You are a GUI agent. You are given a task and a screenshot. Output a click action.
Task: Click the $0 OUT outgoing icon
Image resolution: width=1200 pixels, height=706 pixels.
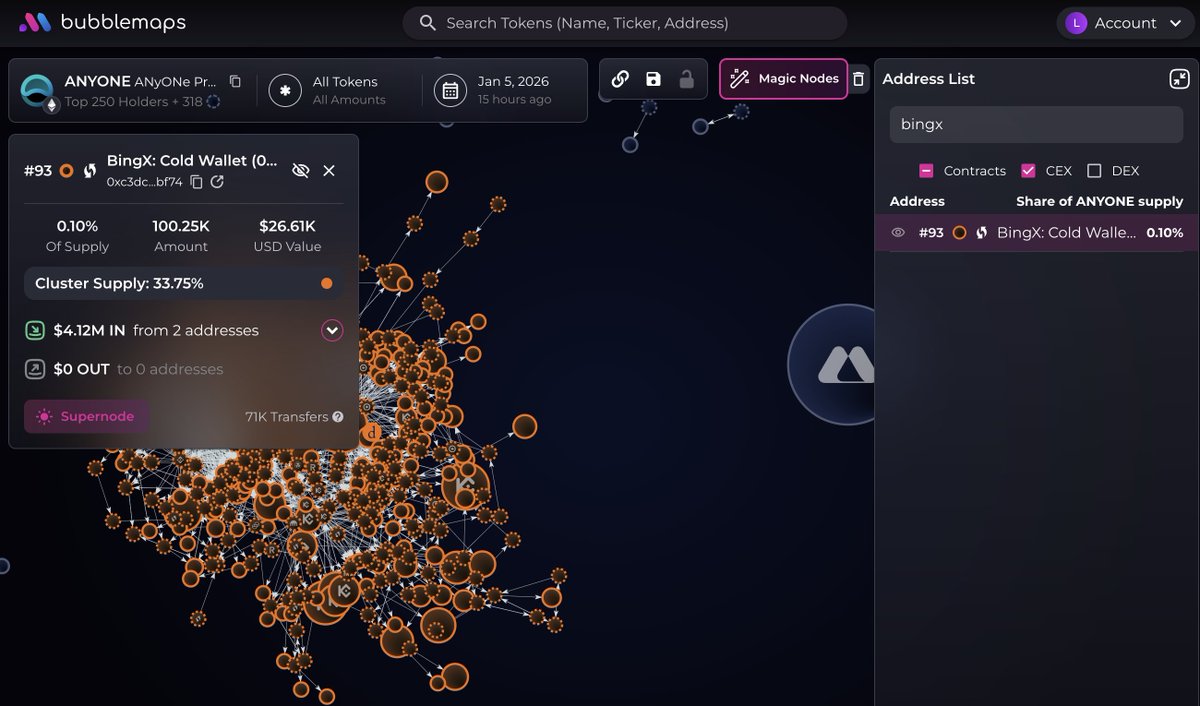[34, 369]
